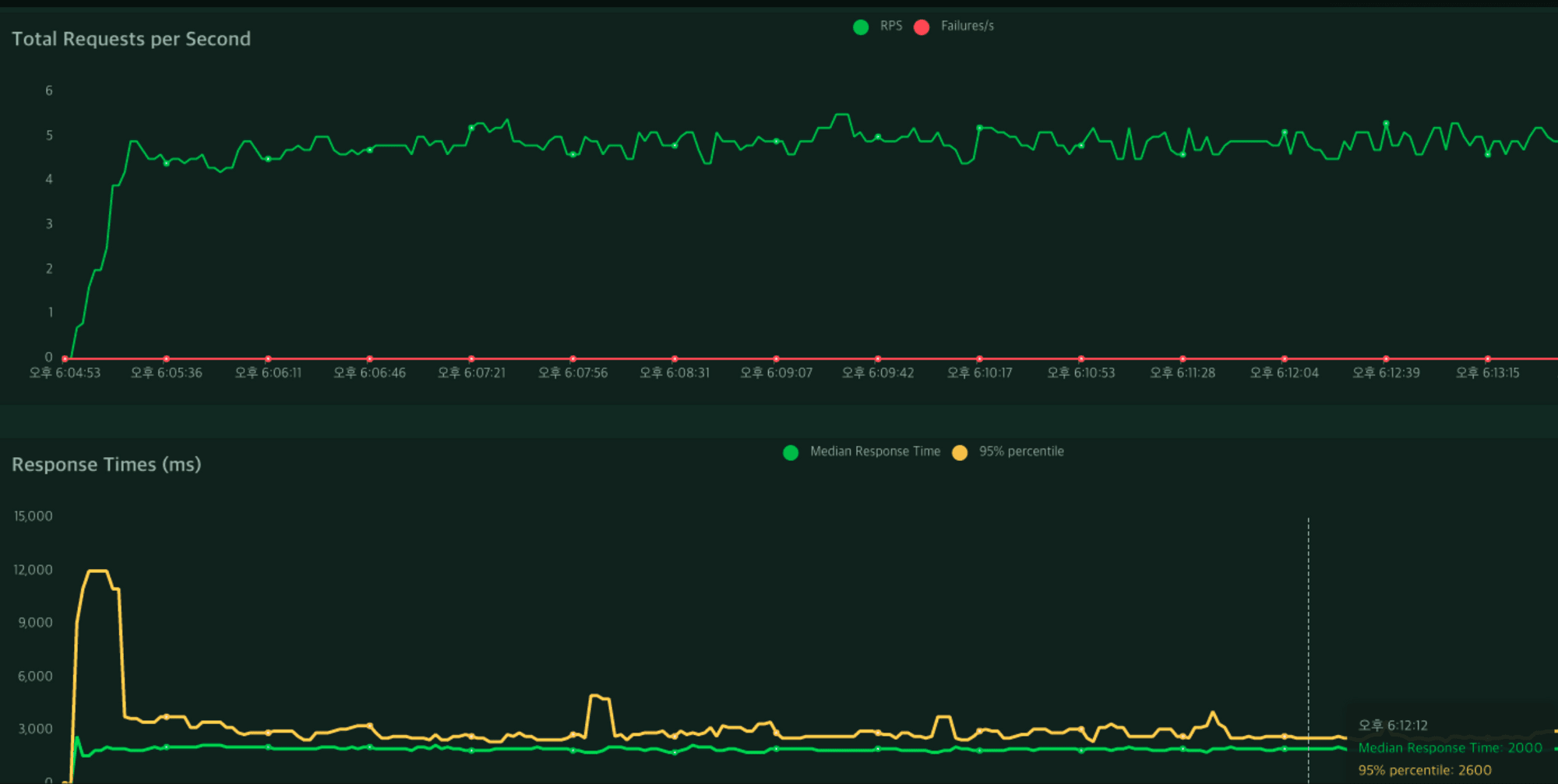Image resolution: width=1558 pixels, height=784 pixels.
Task: Click the 95% percentile legend label
Action: (x=1021, y=452)
